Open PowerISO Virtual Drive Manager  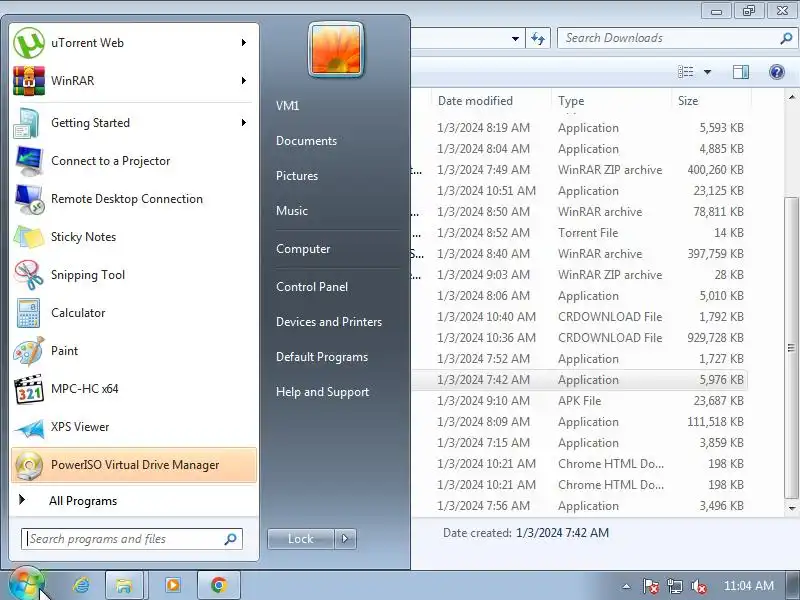134,465
